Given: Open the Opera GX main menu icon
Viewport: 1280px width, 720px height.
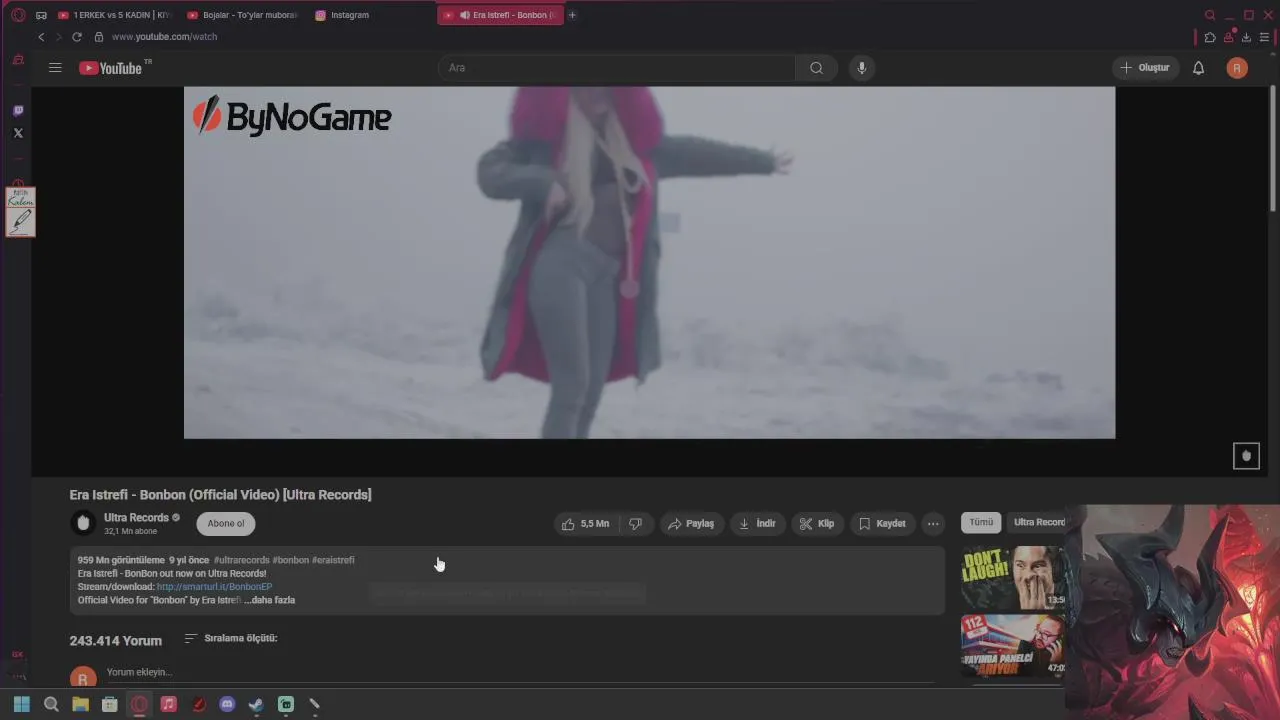Looking at the screenshot, I should (x=18, y=15).
